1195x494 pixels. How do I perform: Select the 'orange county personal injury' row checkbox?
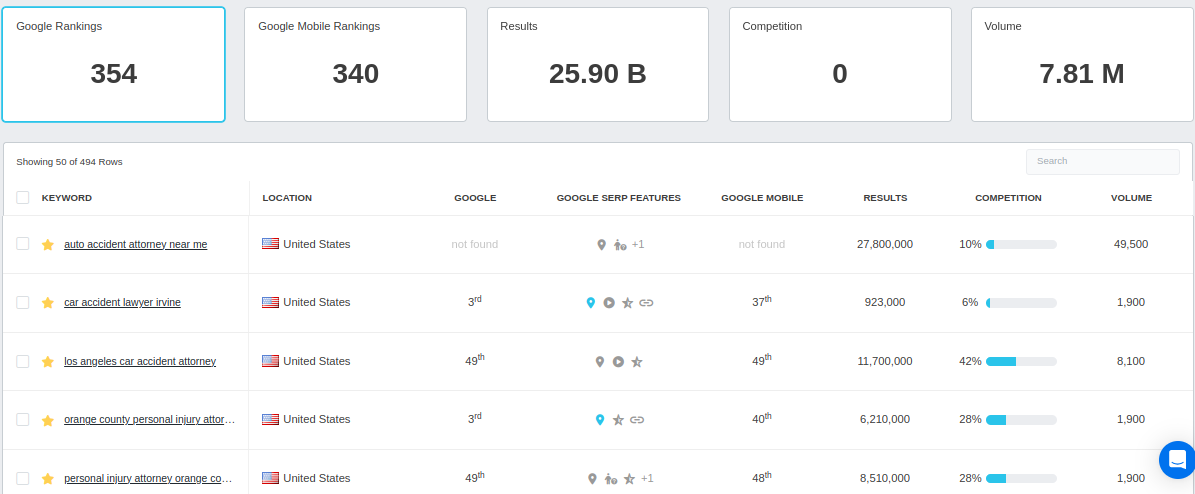pyautogui.click(x=23, y=420)
